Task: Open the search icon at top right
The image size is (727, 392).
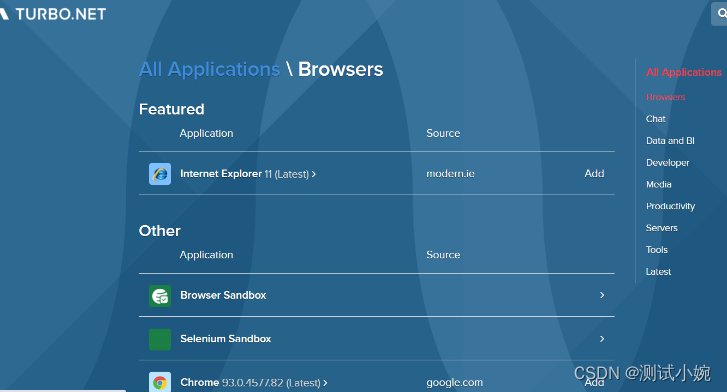Action: pos(721,13)
